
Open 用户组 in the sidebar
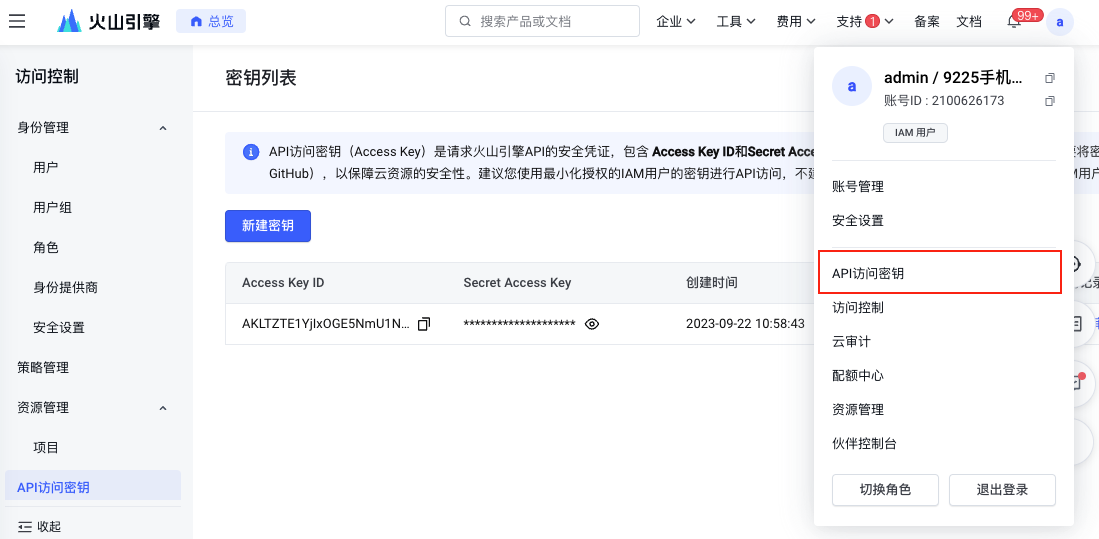[53, 208]
